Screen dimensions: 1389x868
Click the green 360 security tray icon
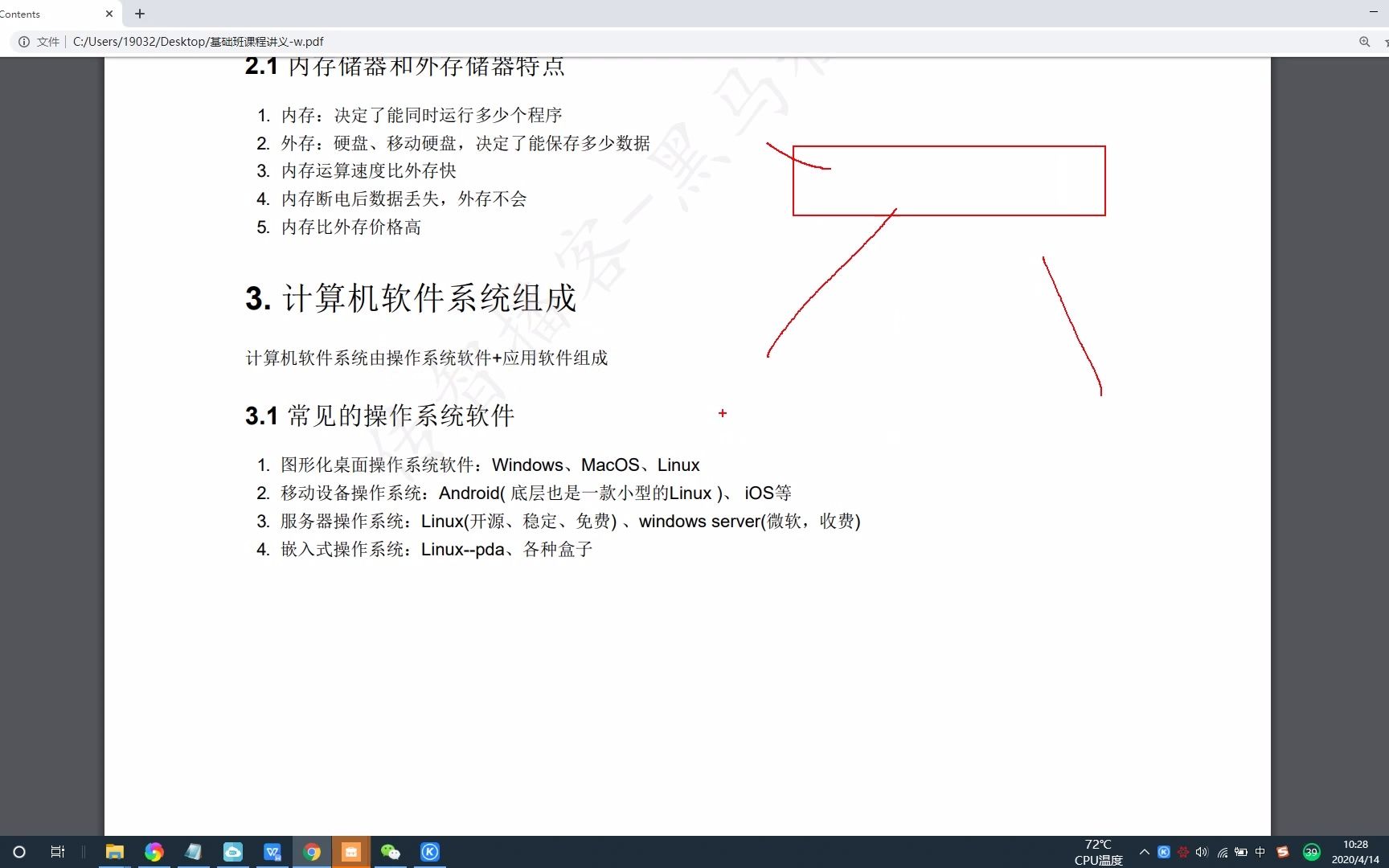tap(1311, 852)
